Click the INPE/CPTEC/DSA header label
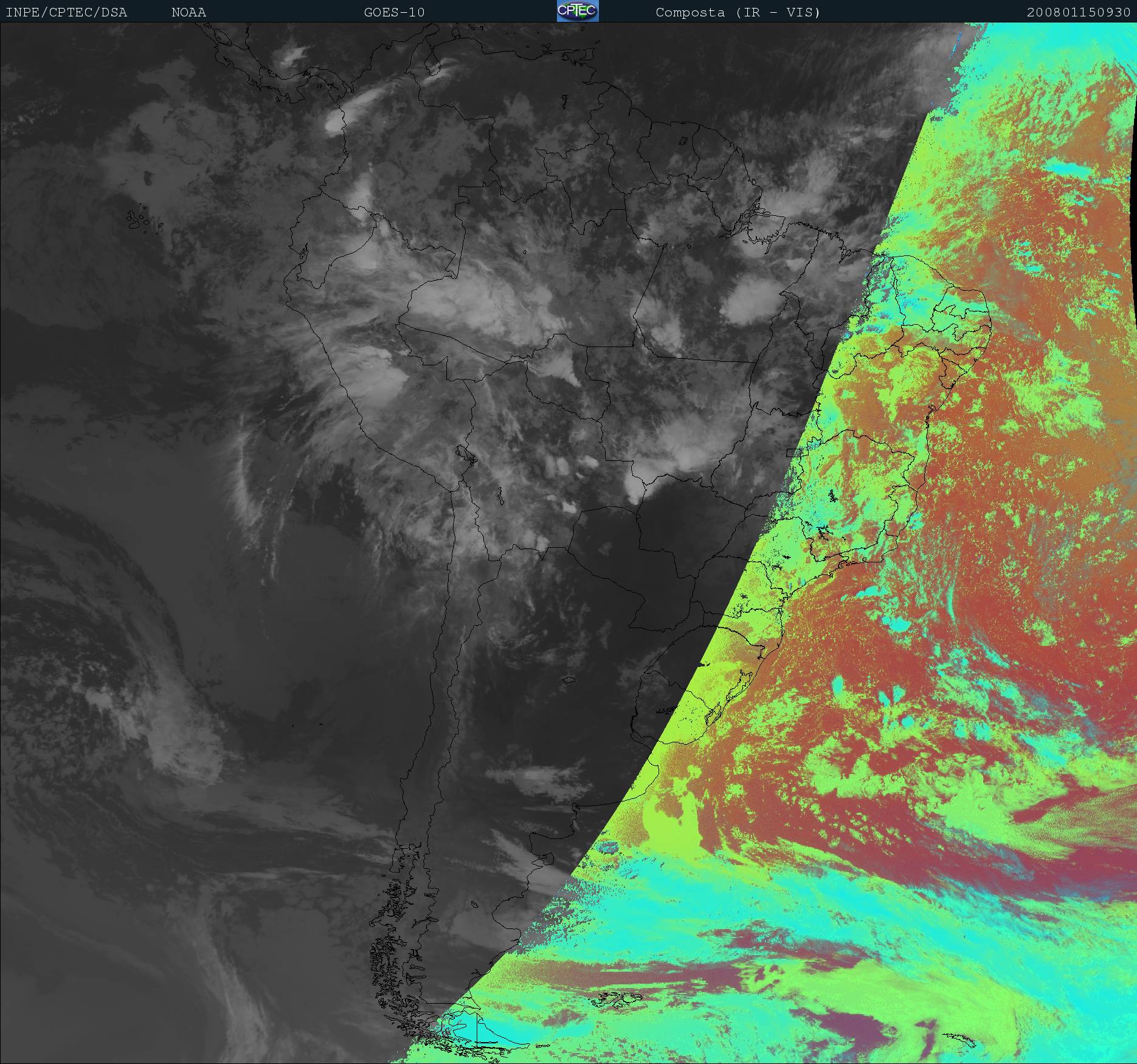The height and width of the screenshot is (1064, 1137). coord(66,12)
